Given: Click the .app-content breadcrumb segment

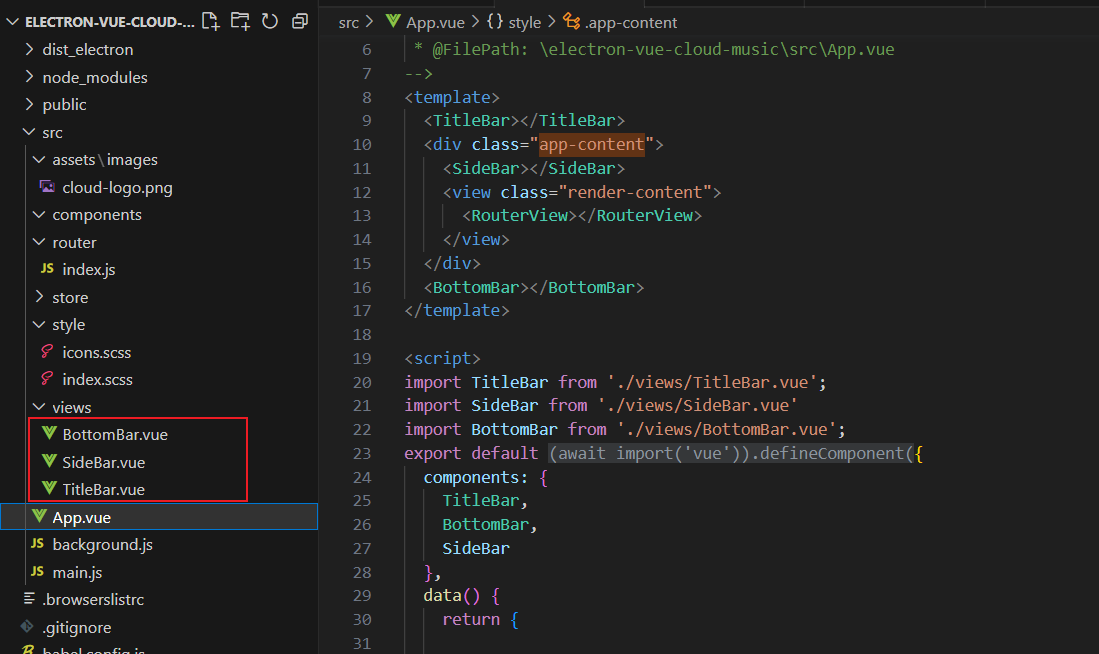Looking at the screenshot, I should pos(631,22).
